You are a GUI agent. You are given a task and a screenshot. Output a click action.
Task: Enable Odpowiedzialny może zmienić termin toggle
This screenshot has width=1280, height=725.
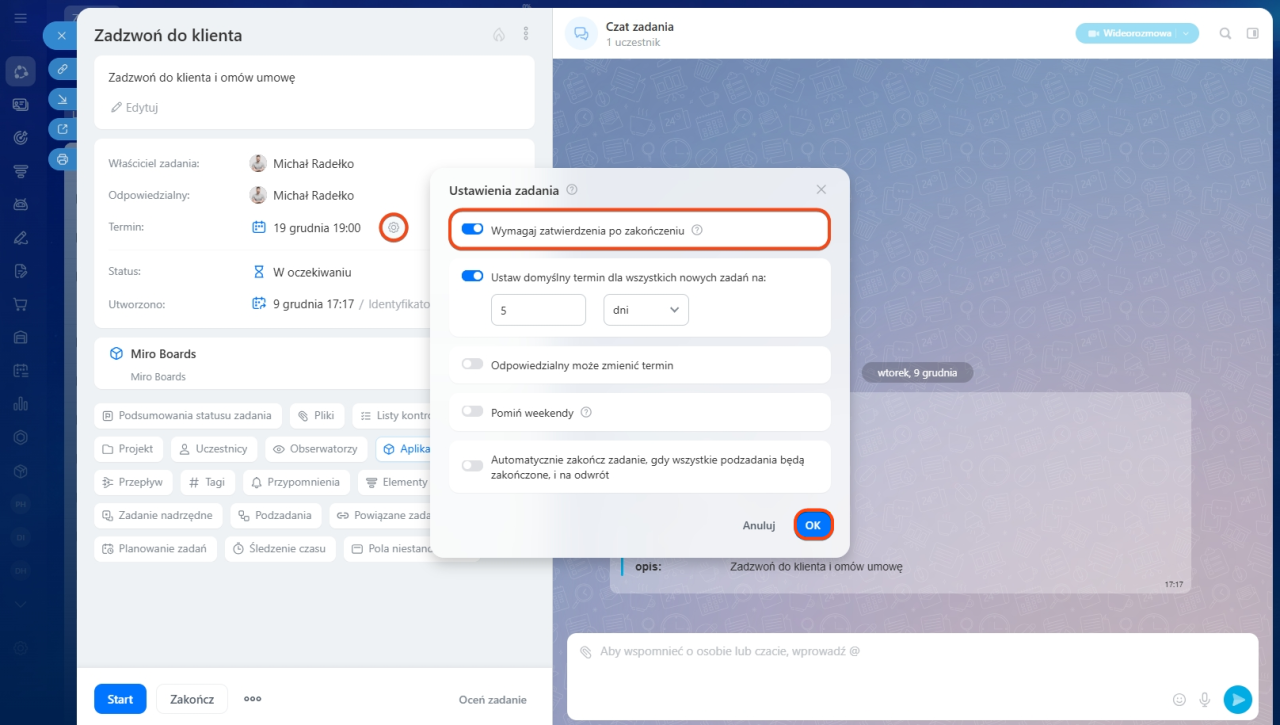click(472, 365)
